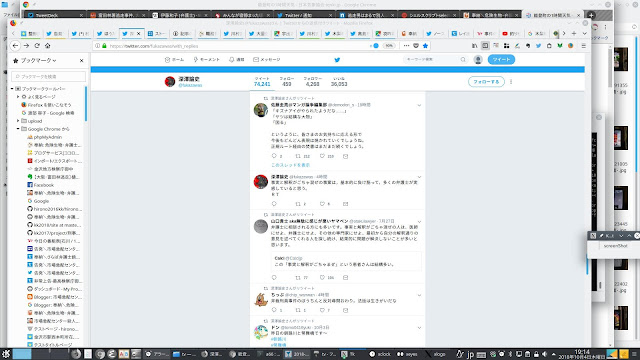
Task: Open new tab in the Chrome window
Action: pyautogui.click(x=591, y=16)
